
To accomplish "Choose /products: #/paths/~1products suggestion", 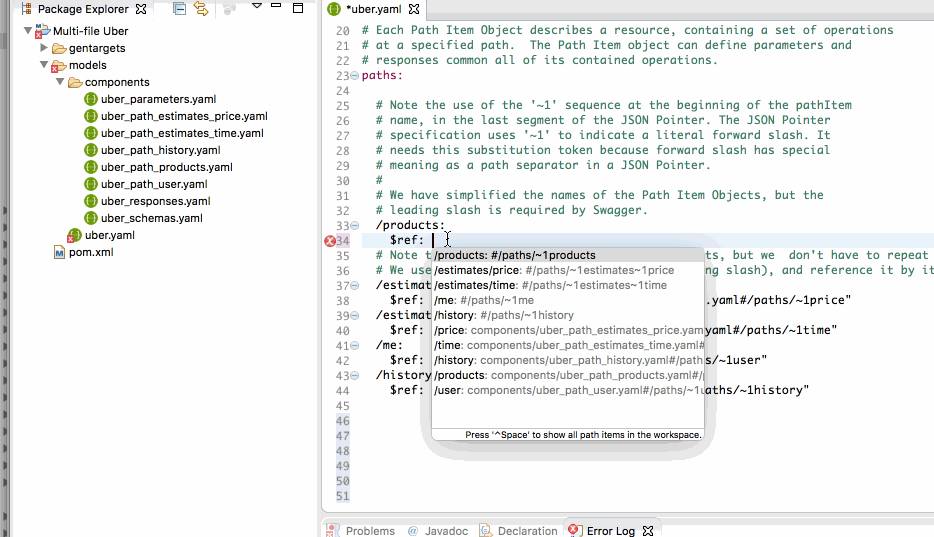I will click(x=568, y=255).
